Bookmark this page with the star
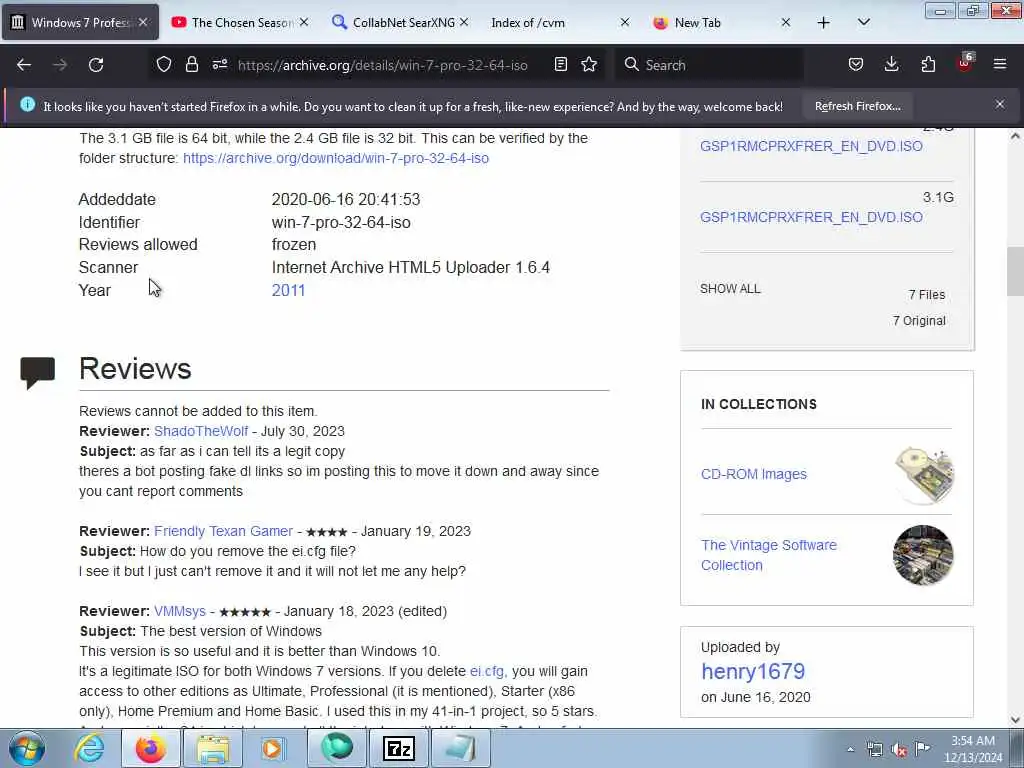 coord(589,64)
